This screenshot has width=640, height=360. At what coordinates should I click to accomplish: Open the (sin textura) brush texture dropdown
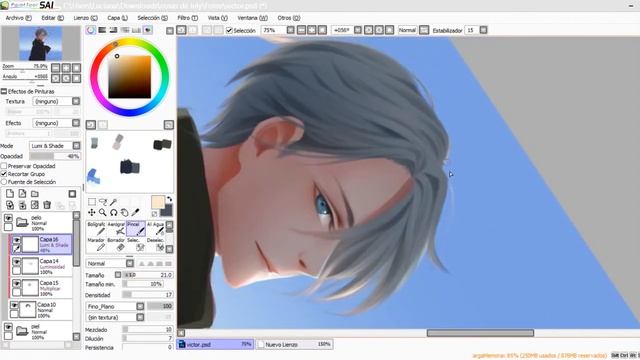point(140,317)
